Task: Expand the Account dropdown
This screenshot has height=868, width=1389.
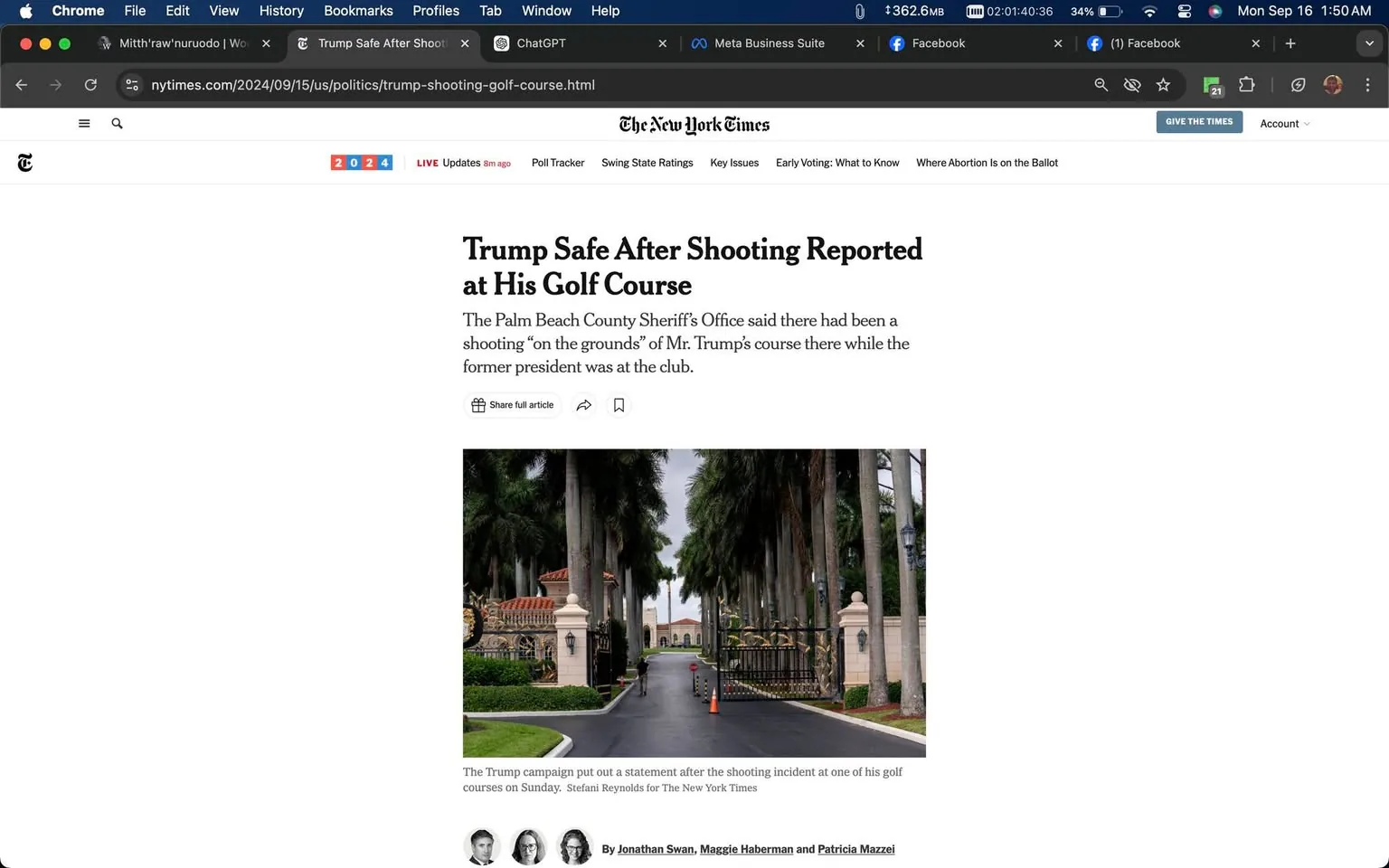Action: (x=1284, y=123)
